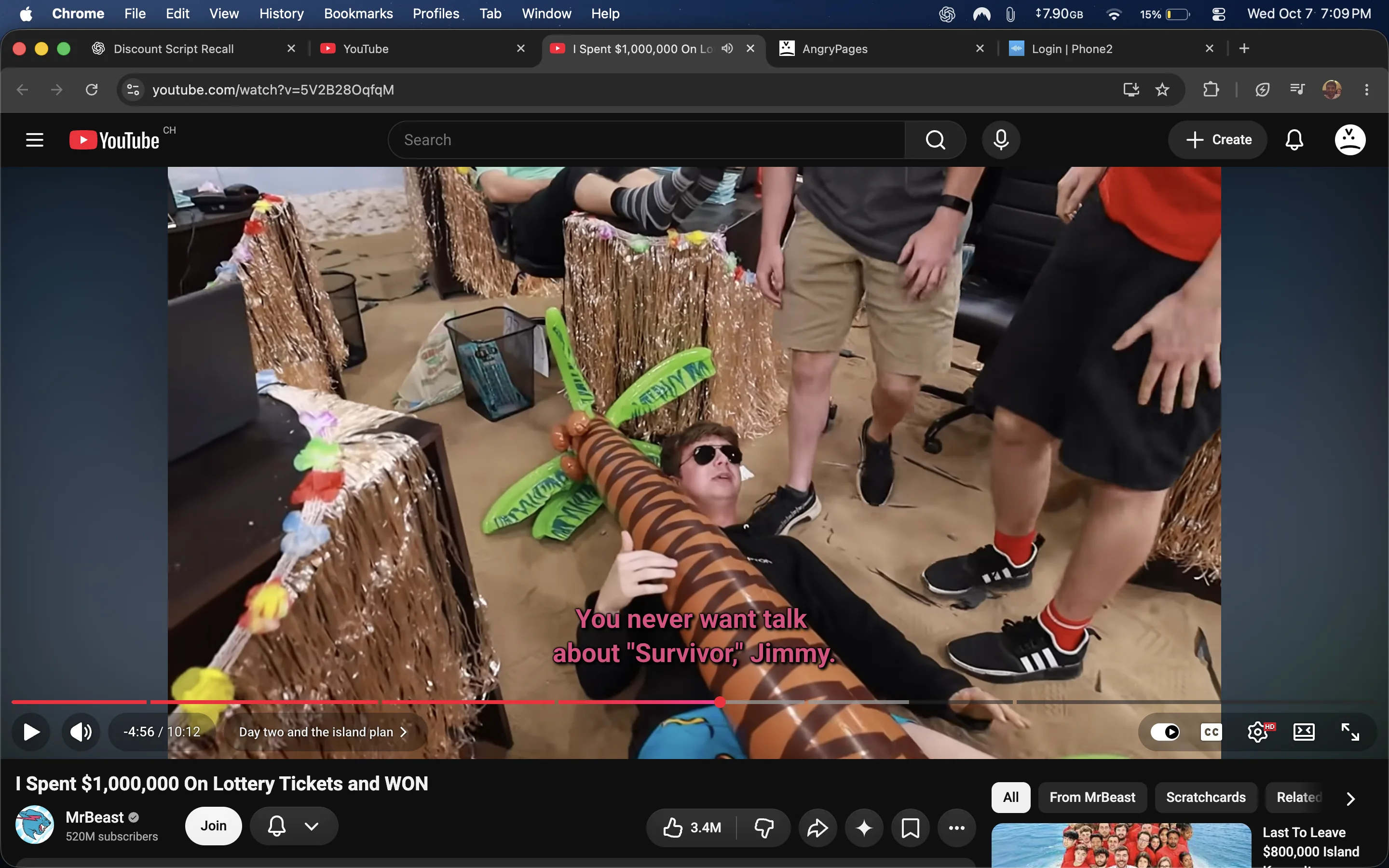
Task: Open Chrome History menu
Action: pos(281,14)
